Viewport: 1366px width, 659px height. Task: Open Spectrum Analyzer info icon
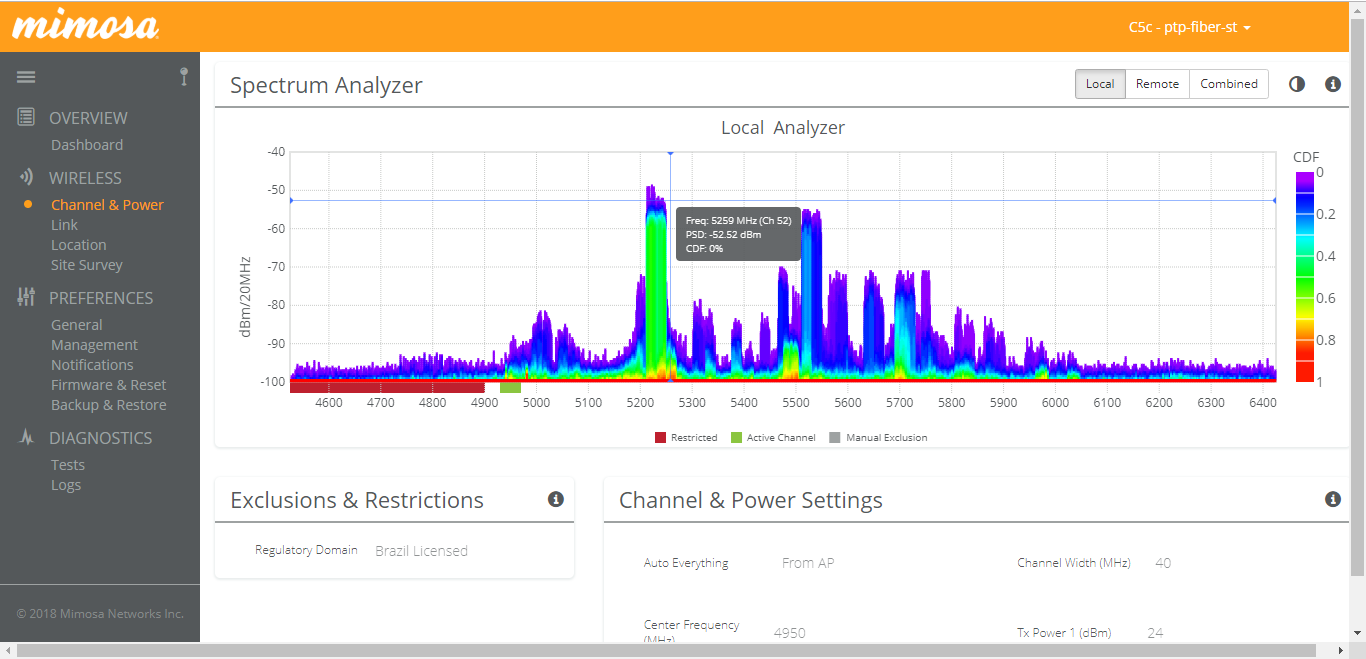(x=1333, y=84)
